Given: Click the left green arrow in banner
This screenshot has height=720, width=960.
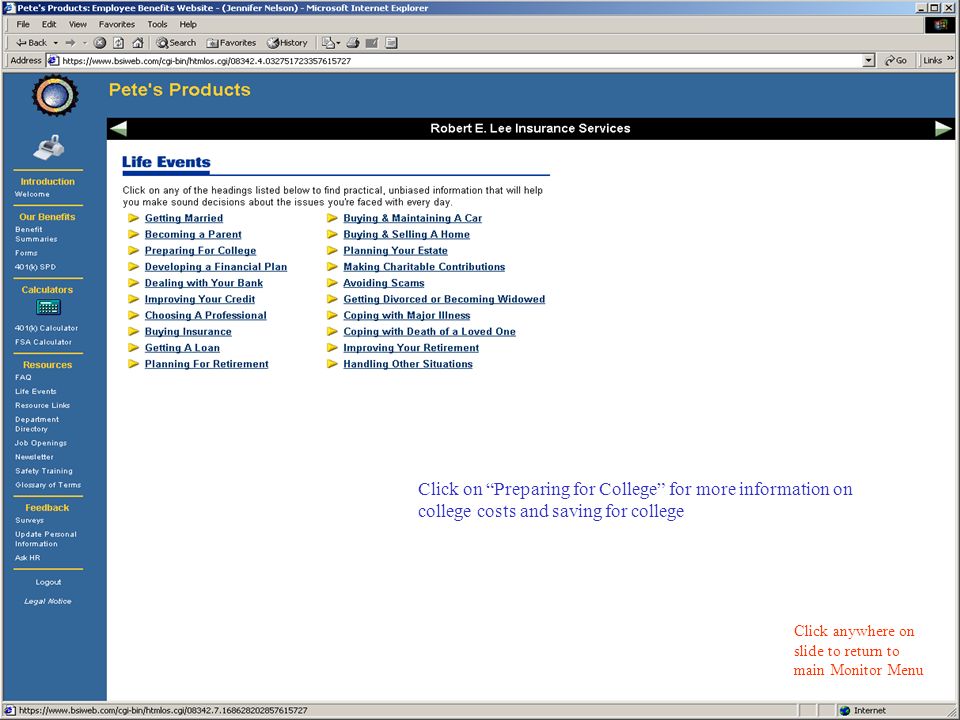Looking at the screenshot, I should click(x=118, y=129).
